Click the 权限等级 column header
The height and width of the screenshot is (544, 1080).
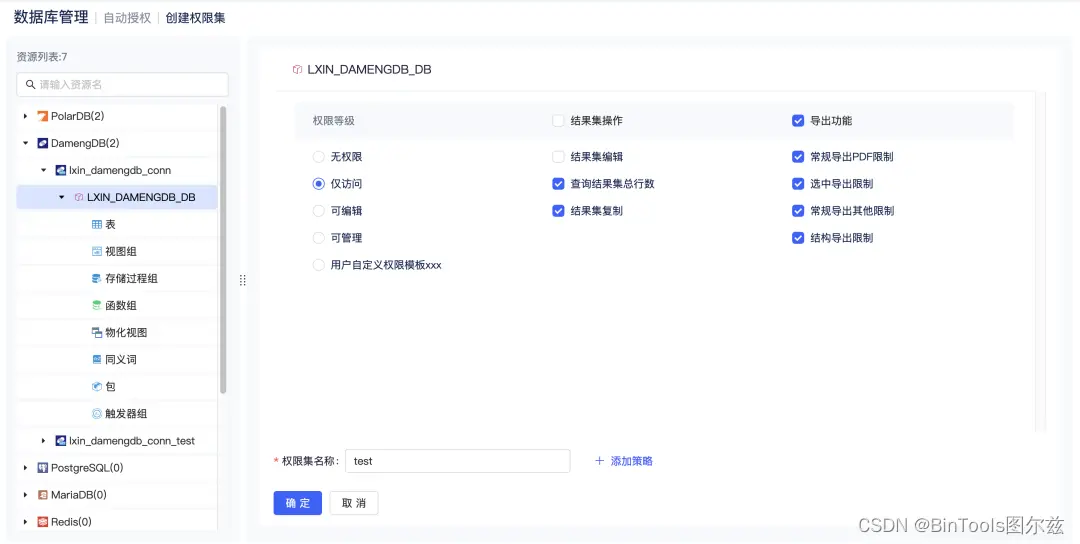click(333, 121)
